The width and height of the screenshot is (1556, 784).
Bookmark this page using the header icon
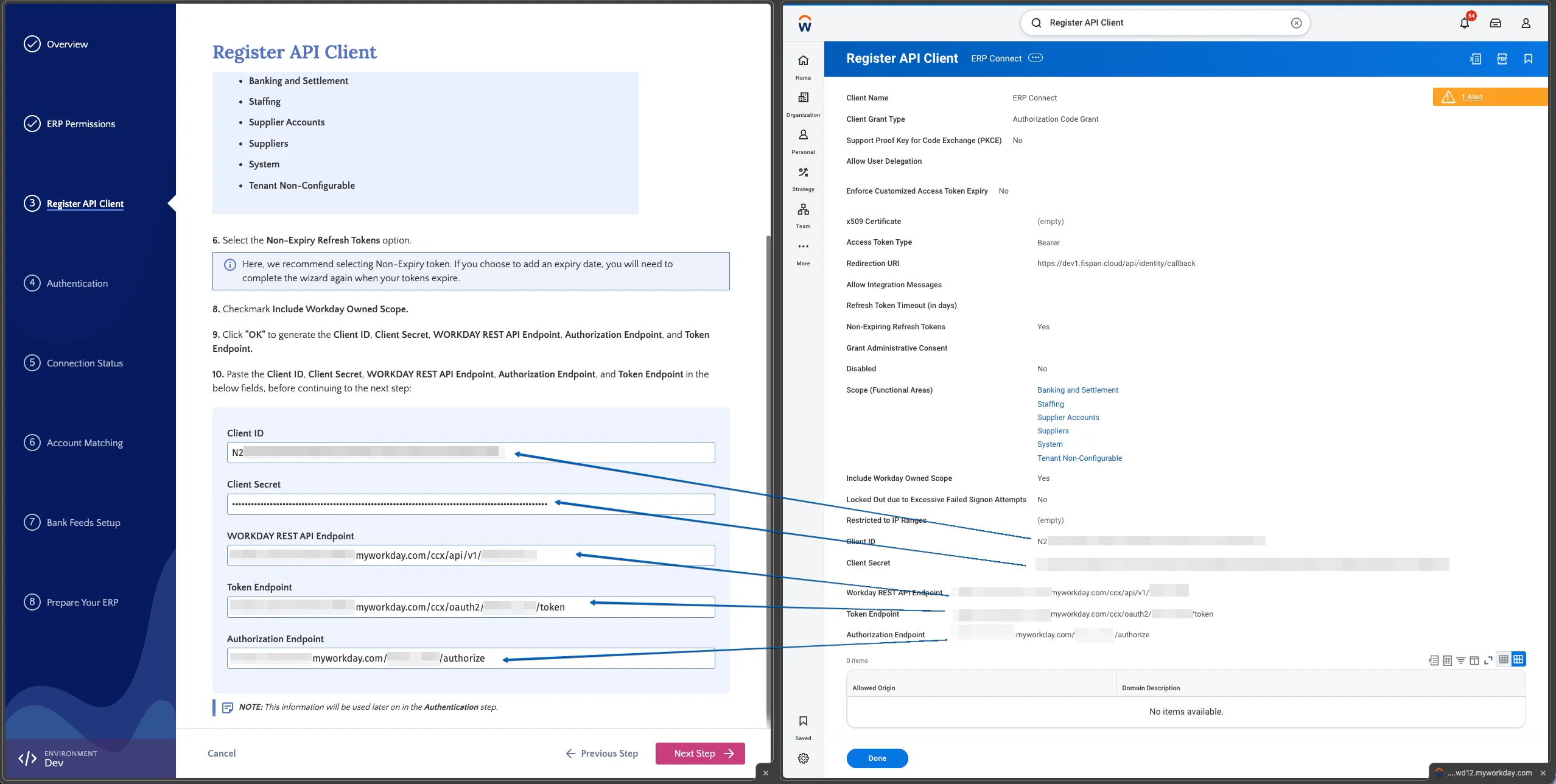click(1528, 58)
